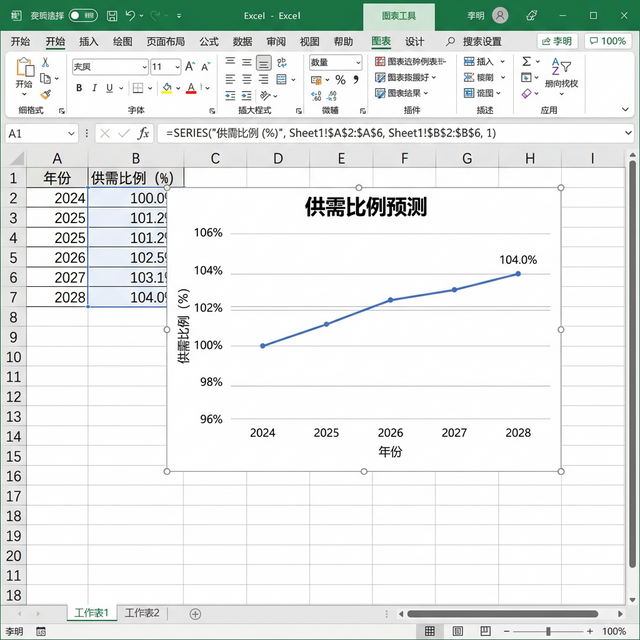Click the percent style icon
The image size is (640, 640).
(340, 80)
